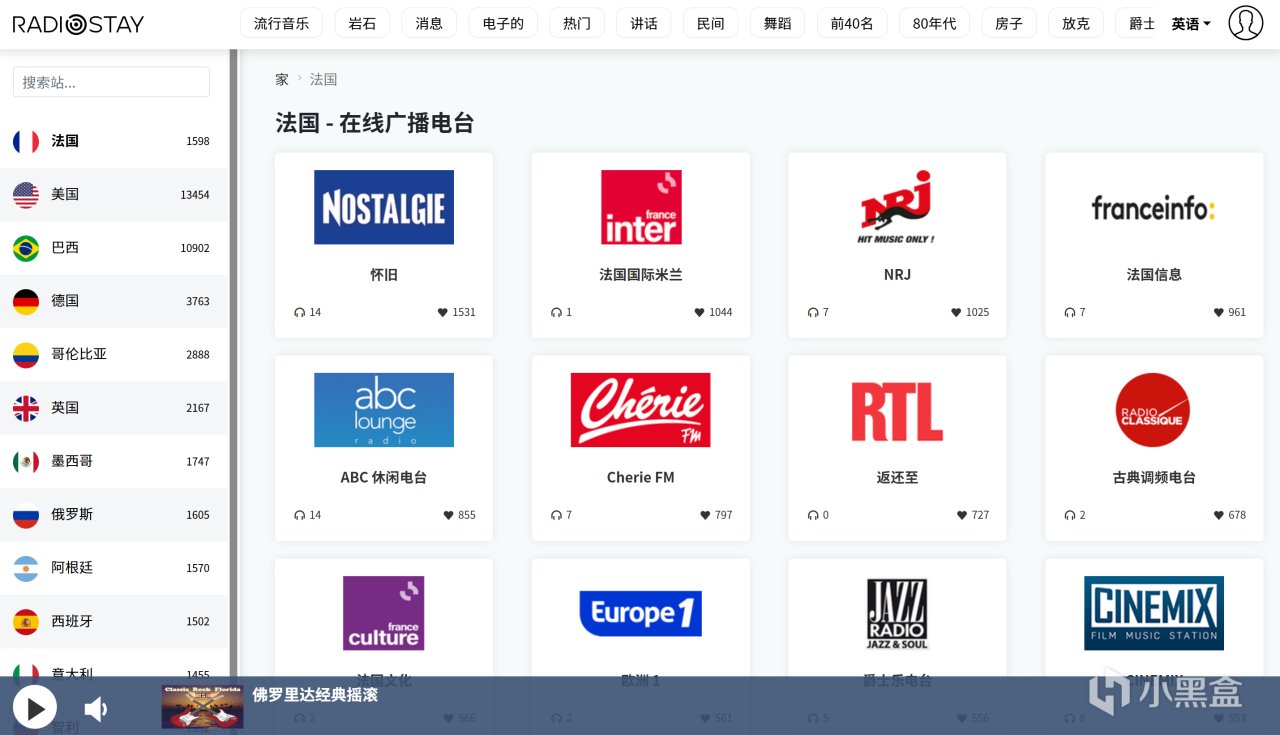Screen dimensions: 1280x735
Task: Open country 巴西 in sidebar list
Action: point(114,248)
